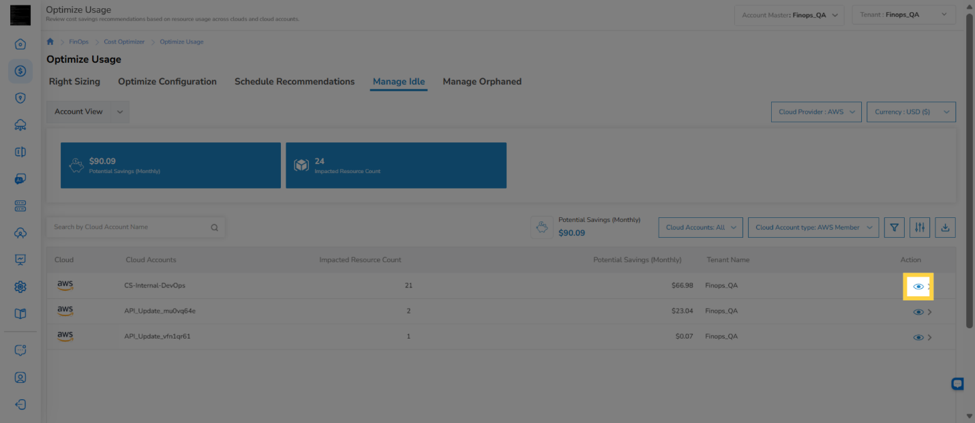Click the API_Update_vfn1qr61 account name
The image size is (975, 423).
point(157,337)
